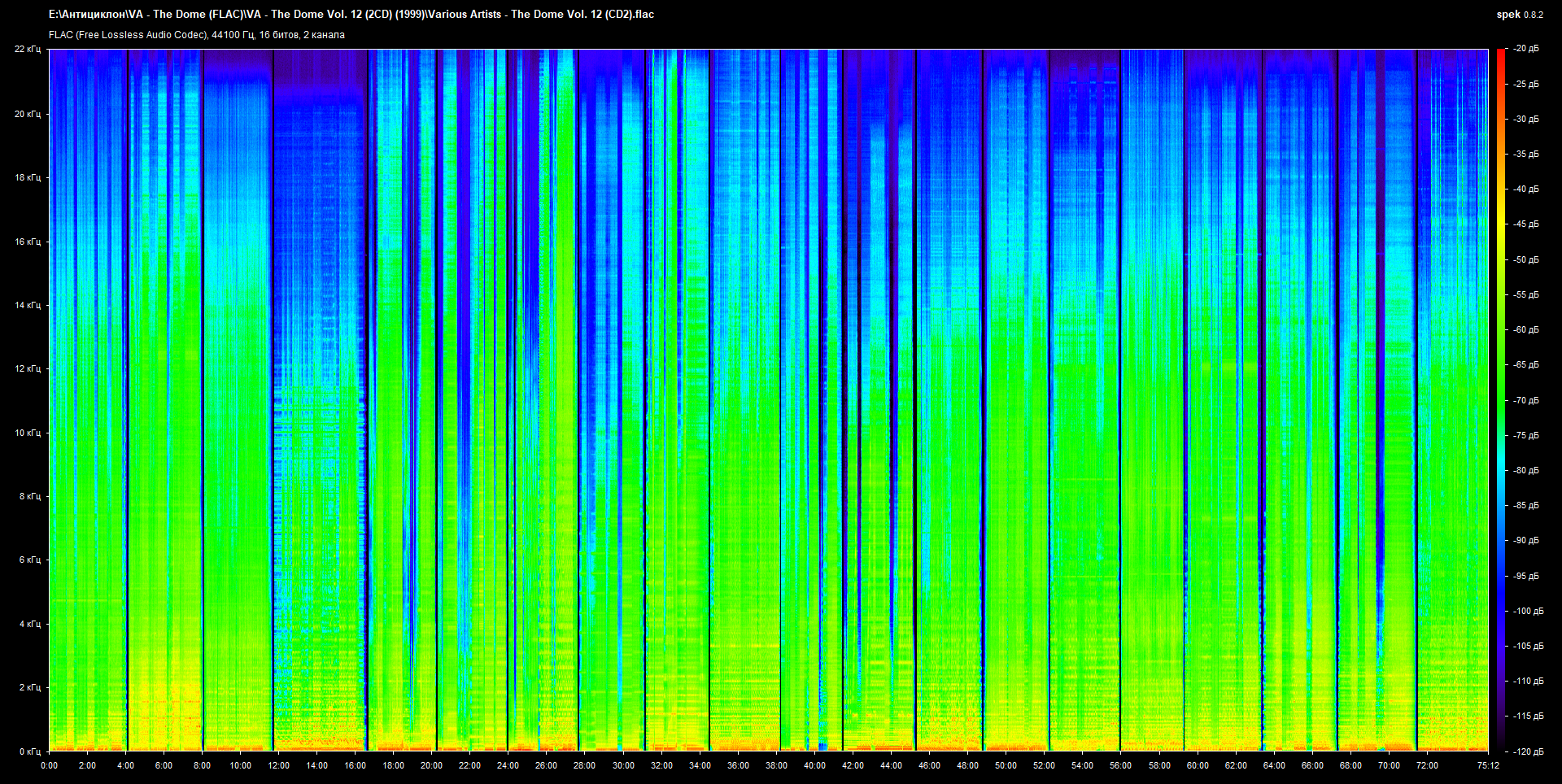The width and height of the screenshot is (1562, 784).
Task: Select the 16 кГц frequency axis label
Action: pos(27,242)
